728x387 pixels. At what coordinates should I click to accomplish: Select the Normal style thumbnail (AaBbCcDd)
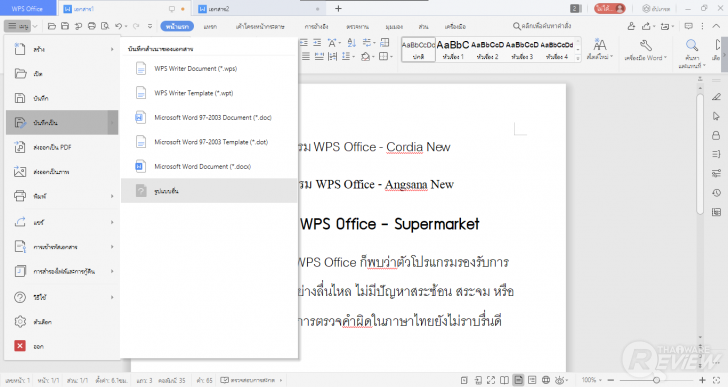tap(418, 50)
